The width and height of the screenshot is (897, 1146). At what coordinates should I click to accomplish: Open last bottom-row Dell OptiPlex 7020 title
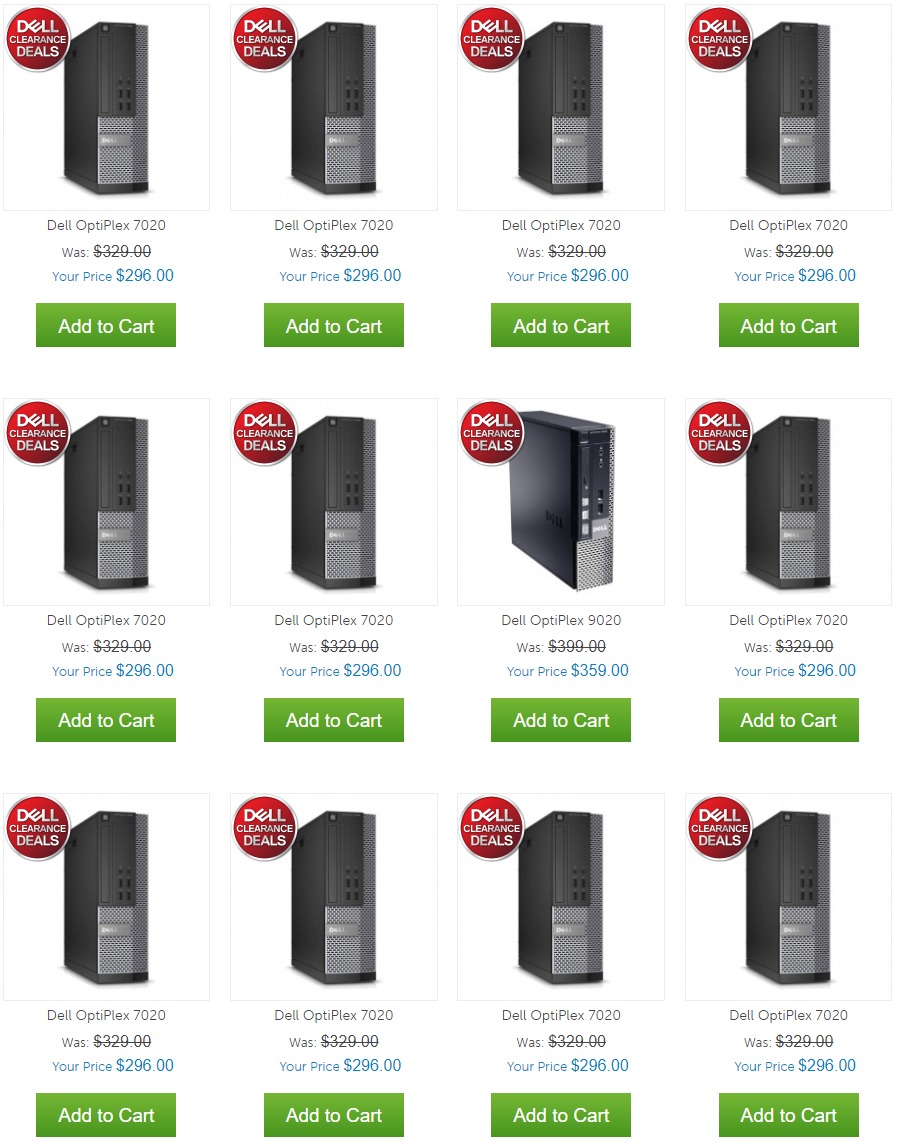788,1015
